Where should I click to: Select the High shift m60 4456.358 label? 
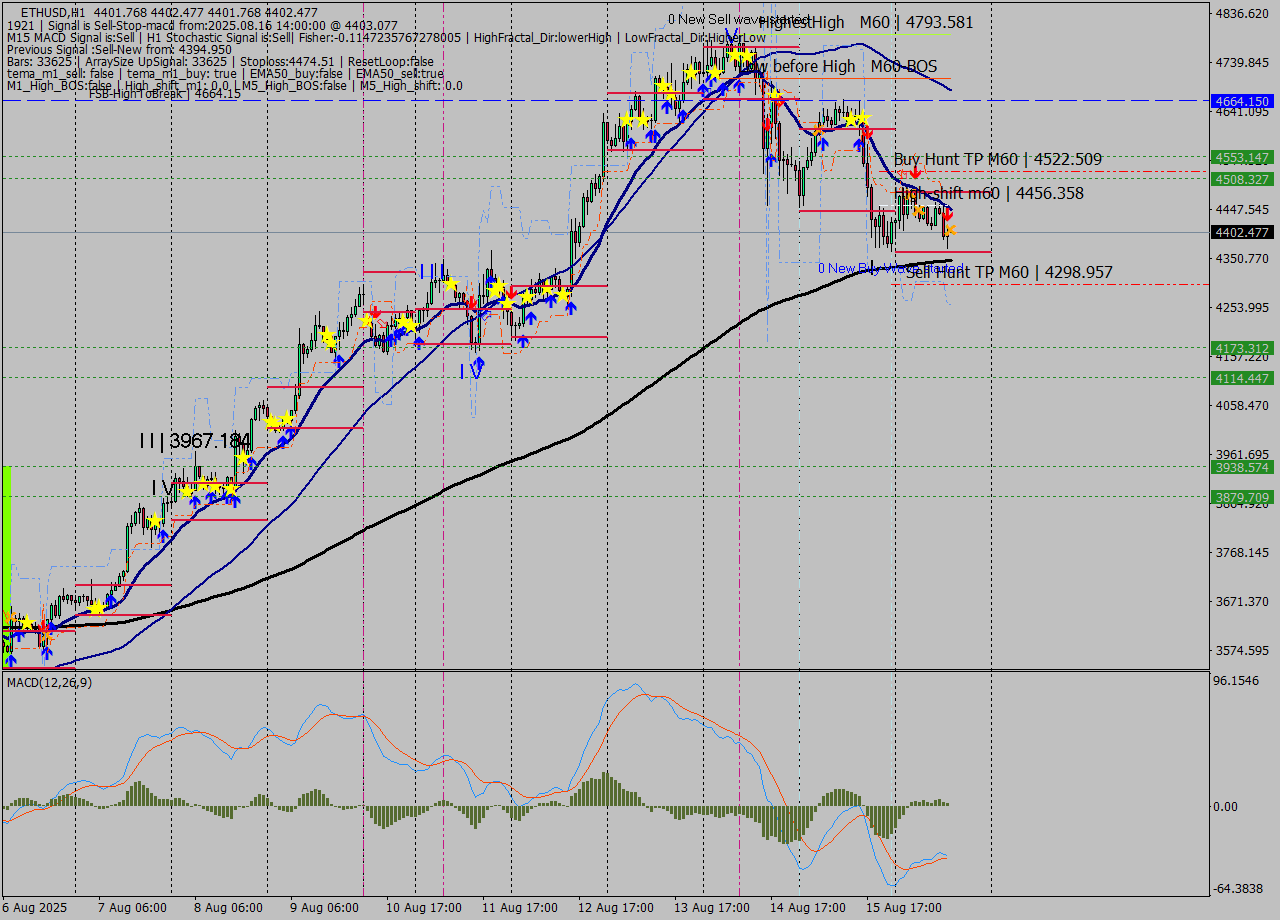tap(992, 193)
